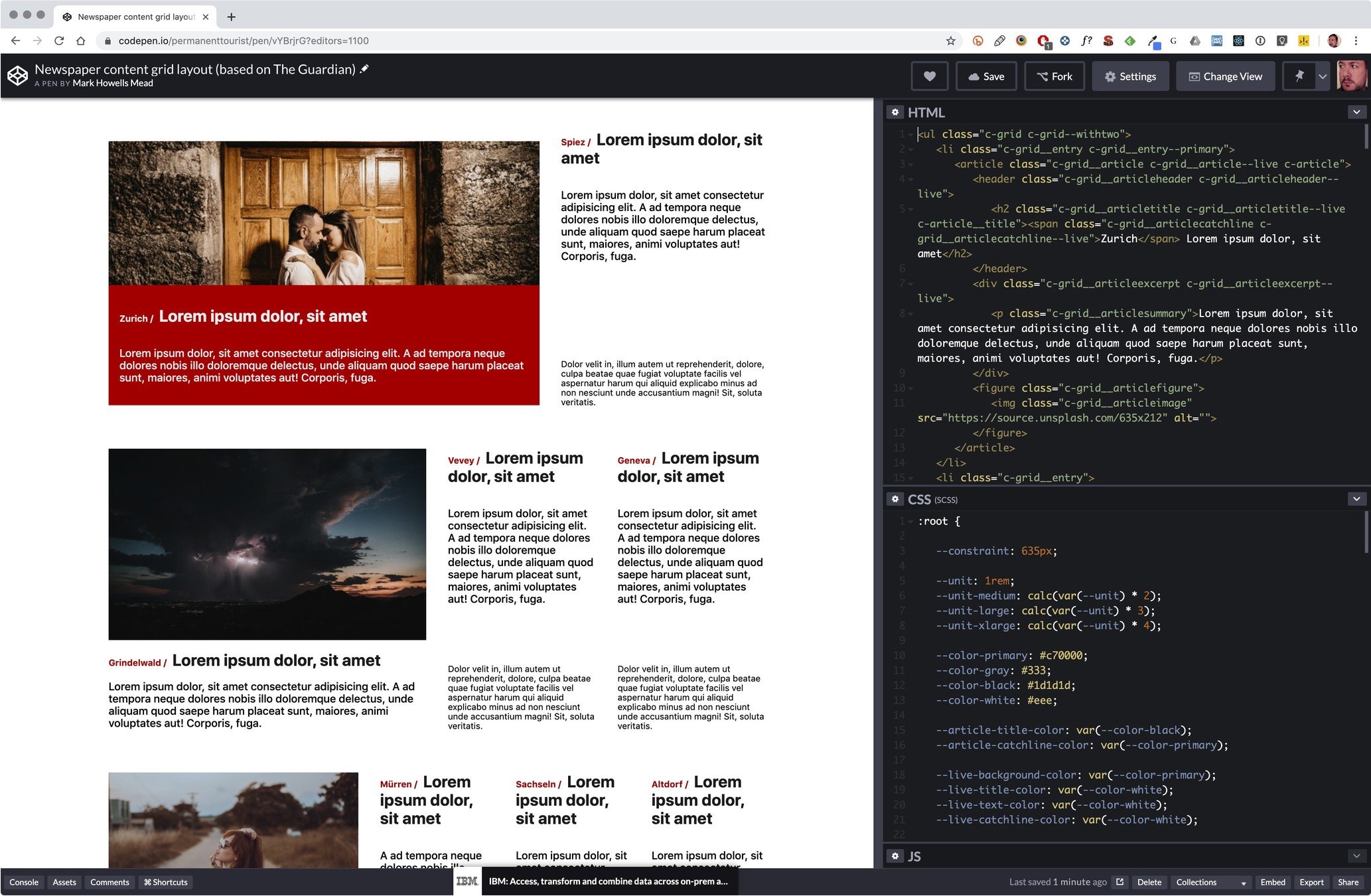Click the CodePen logo icon
This screenshot has height=896, width=1371.
click(x=17, y=76)
